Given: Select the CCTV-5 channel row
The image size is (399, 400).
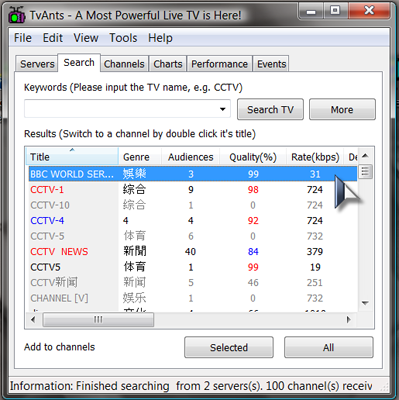Looking at the screenshot, I should pyautogui.click(x=193, y=236).
